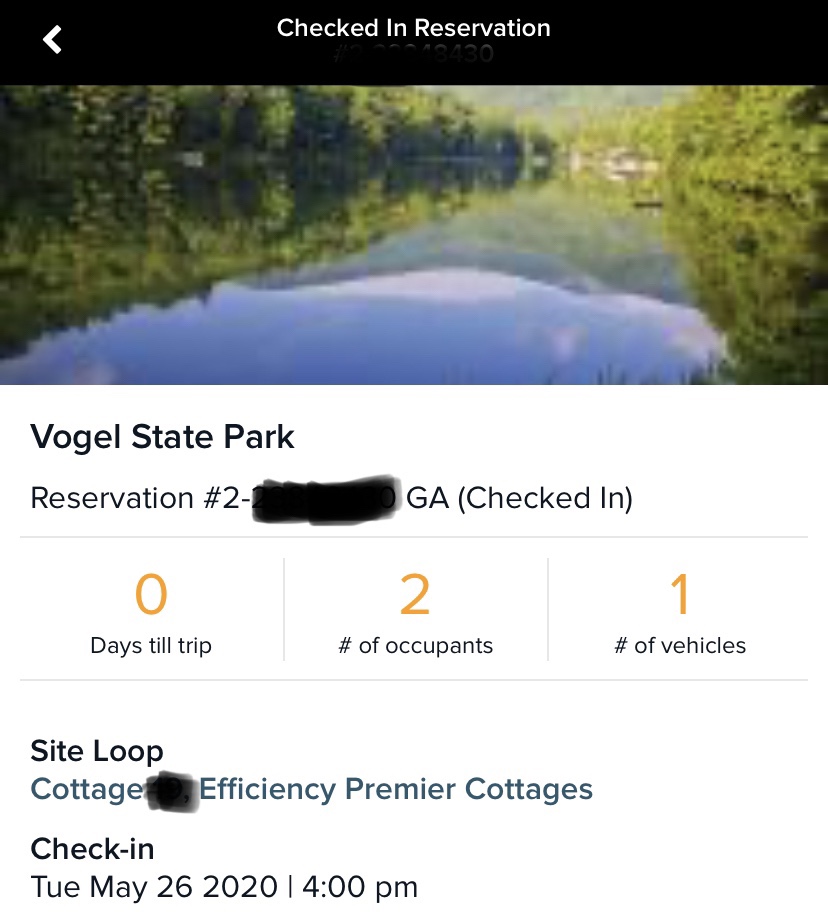Tap the orange 1 vehicles number
The height and width of the screenshot is (912, 828).
click(x=680, y=595)
